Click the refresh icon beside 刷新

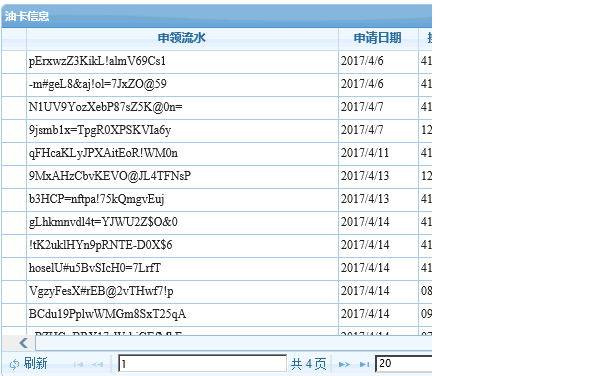[14, 365]
